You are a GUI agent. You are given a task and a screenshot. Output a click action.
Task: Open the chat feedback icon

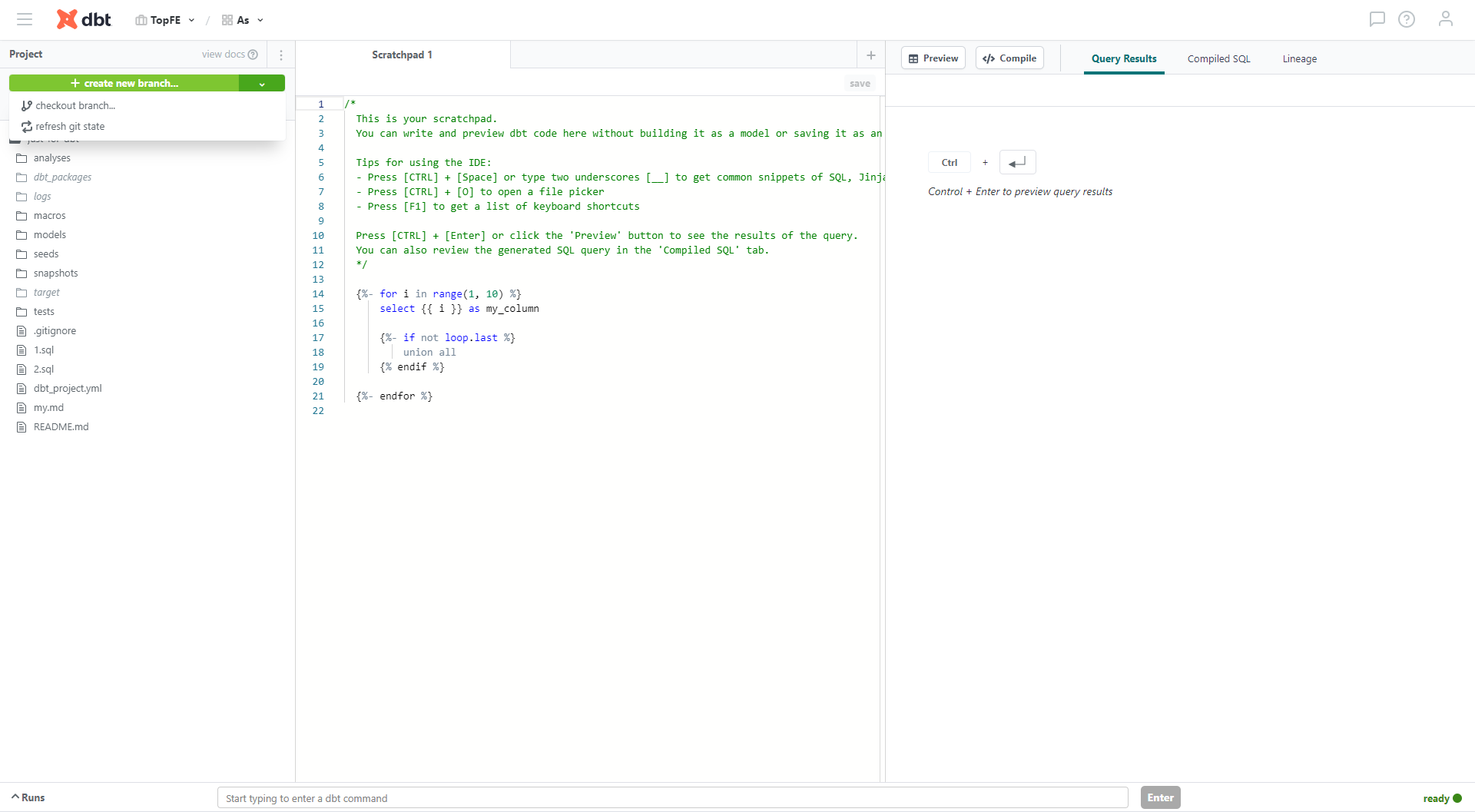pyautogui.click(x=1377, y=19)
